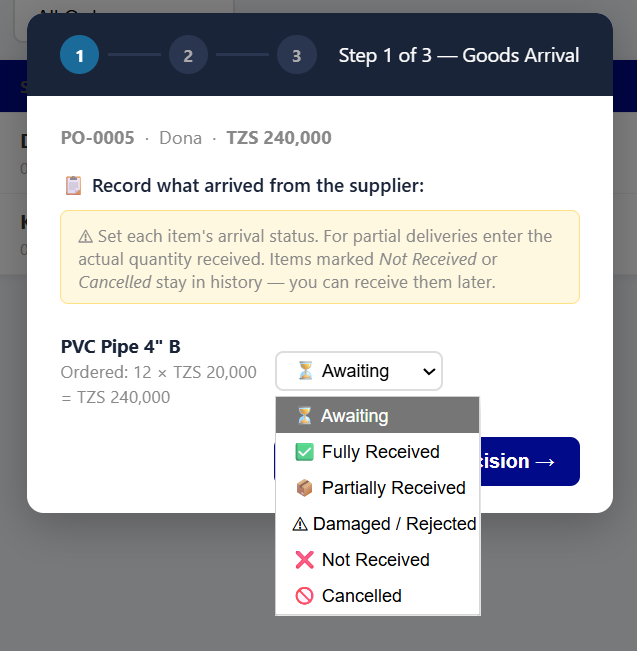Click the PO-0005 order number
Image resolution: width=637 pixels, height=651 pixels.
coord(97,138)
